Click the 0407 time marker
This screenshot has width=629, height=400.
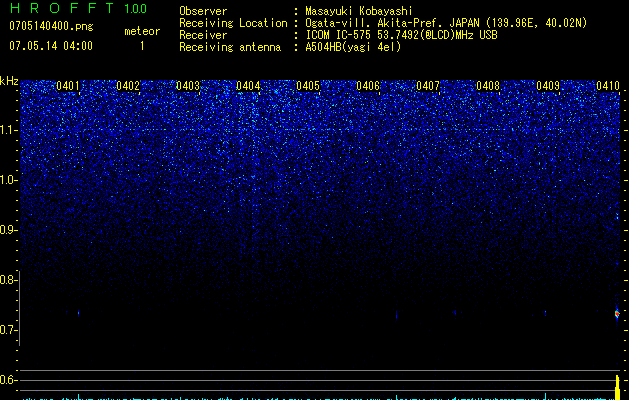click(x=428, y=86)
